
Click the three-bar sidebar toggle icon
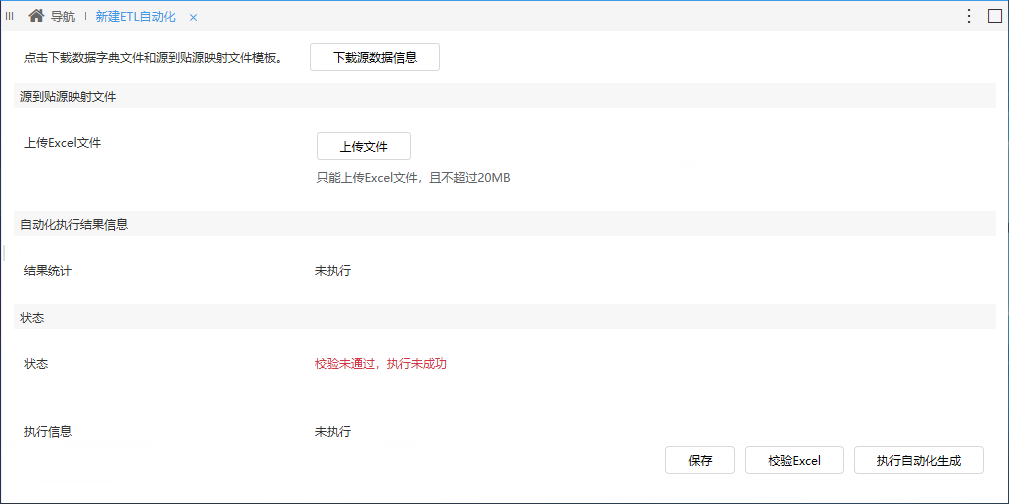(x=10, y=17)
